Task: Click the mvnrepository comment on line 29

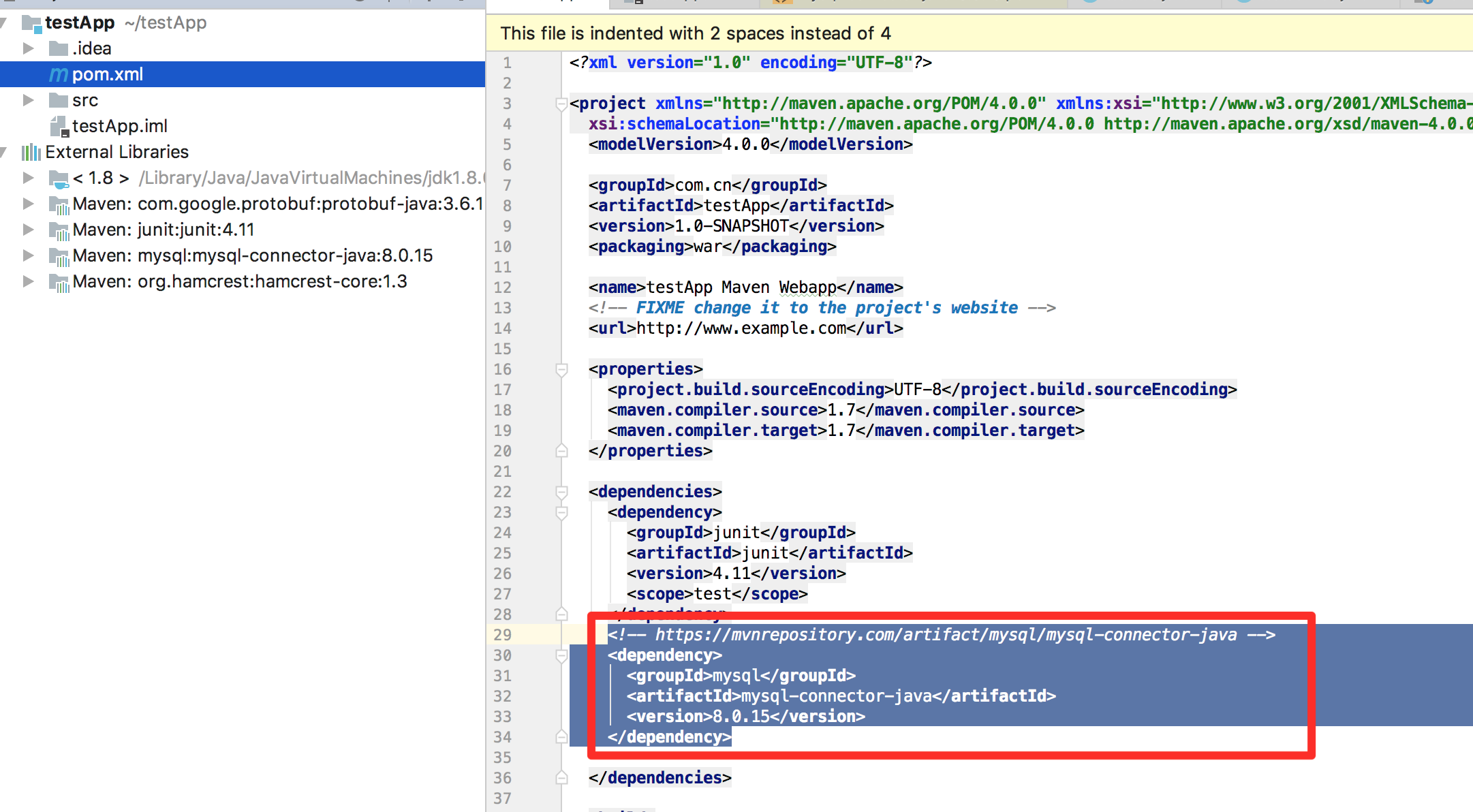Action: [x=942, y=635]
